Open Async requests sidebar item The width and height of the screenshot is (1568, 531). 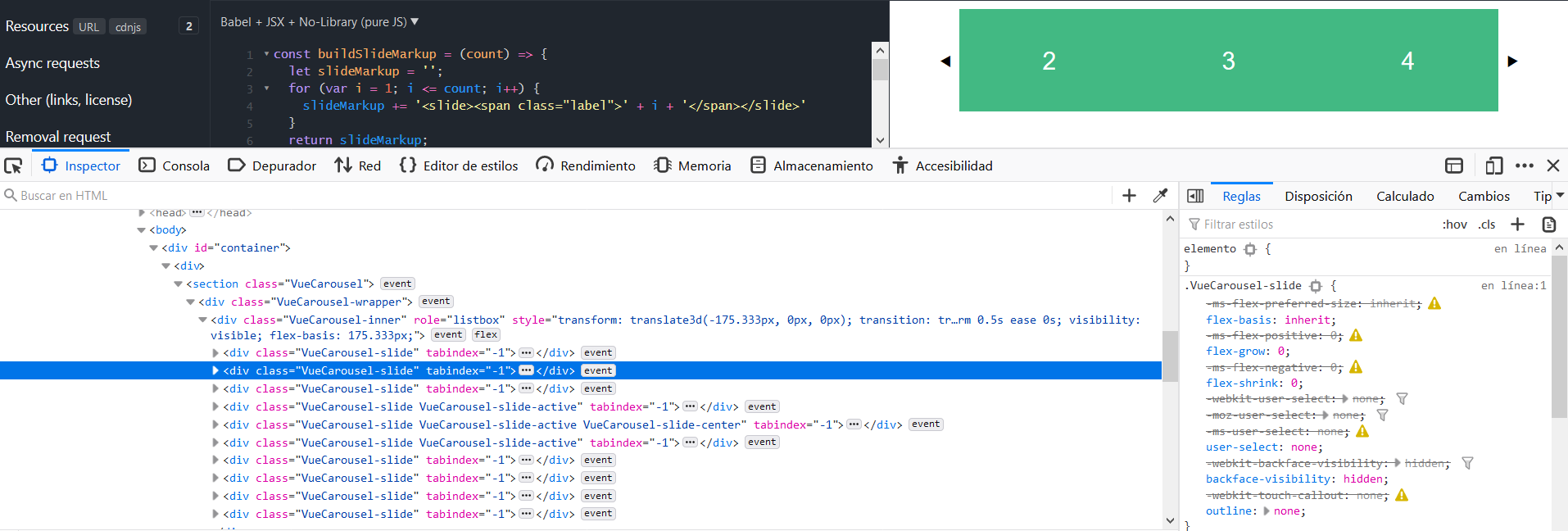click(x=52, y=63)
